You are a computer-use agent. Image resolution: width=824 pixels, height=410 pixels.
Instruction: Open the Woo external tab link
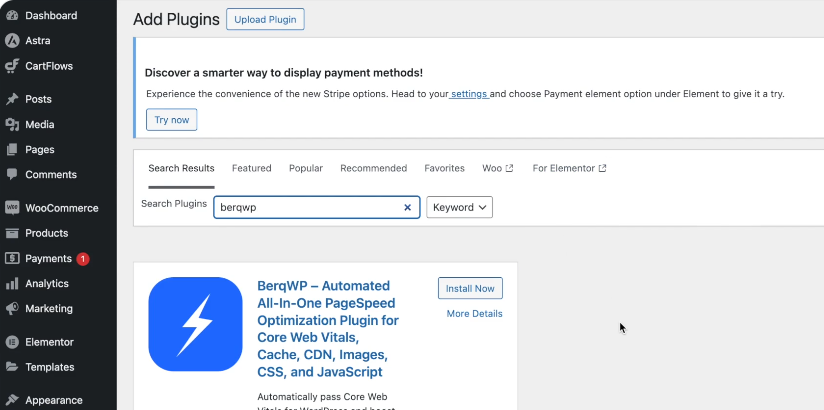pos(498,168)
